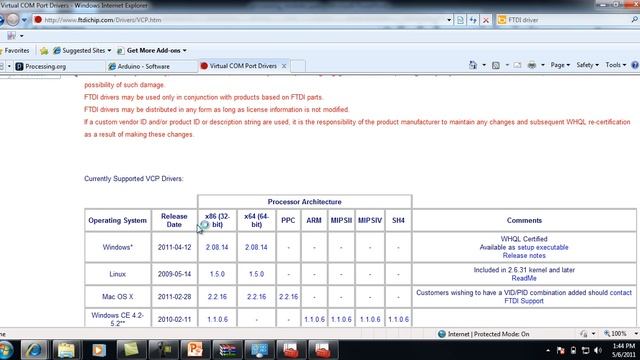
Task: Click the Feeds icon in command bar
Action: pos(496,65)
